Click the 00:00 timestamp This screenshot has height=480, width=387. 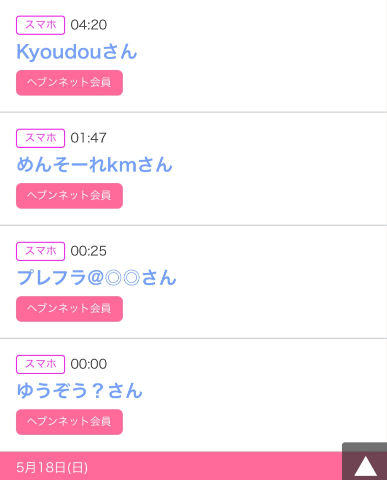pos(89,364)
